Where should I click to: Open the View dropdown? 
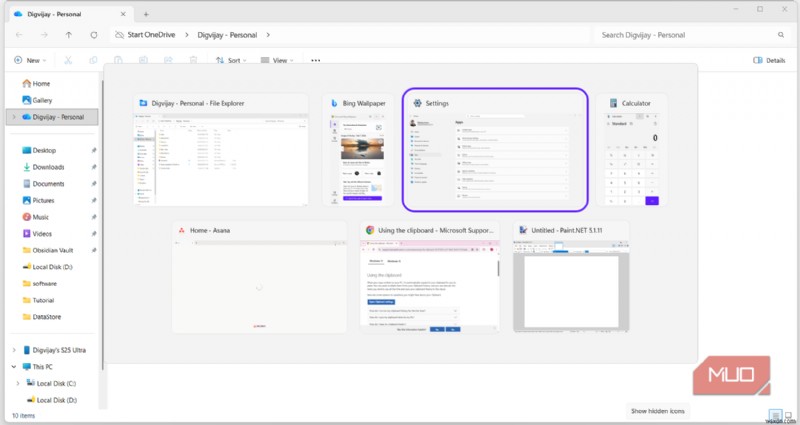[x=277, y=60]
